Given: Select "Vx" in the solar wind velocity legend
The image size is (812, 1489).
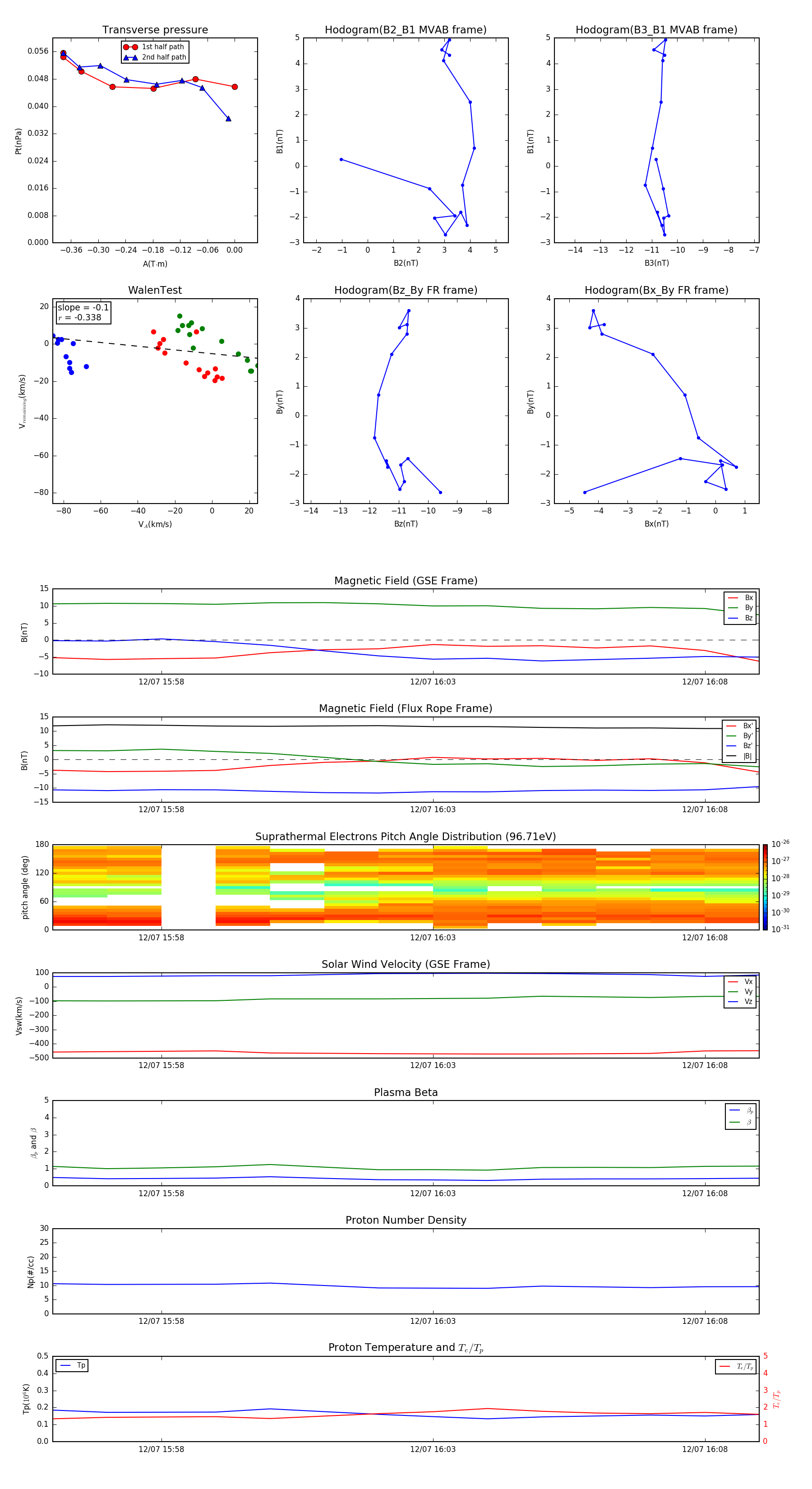Looking at the screenshot, I should [x=741, y=981].
